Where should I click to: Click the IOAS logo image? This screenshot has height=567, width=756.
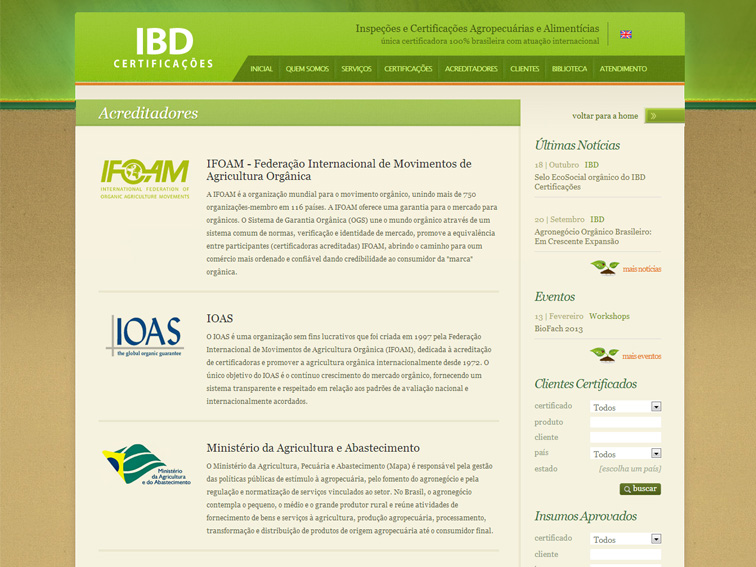click(x=145, y=336)
